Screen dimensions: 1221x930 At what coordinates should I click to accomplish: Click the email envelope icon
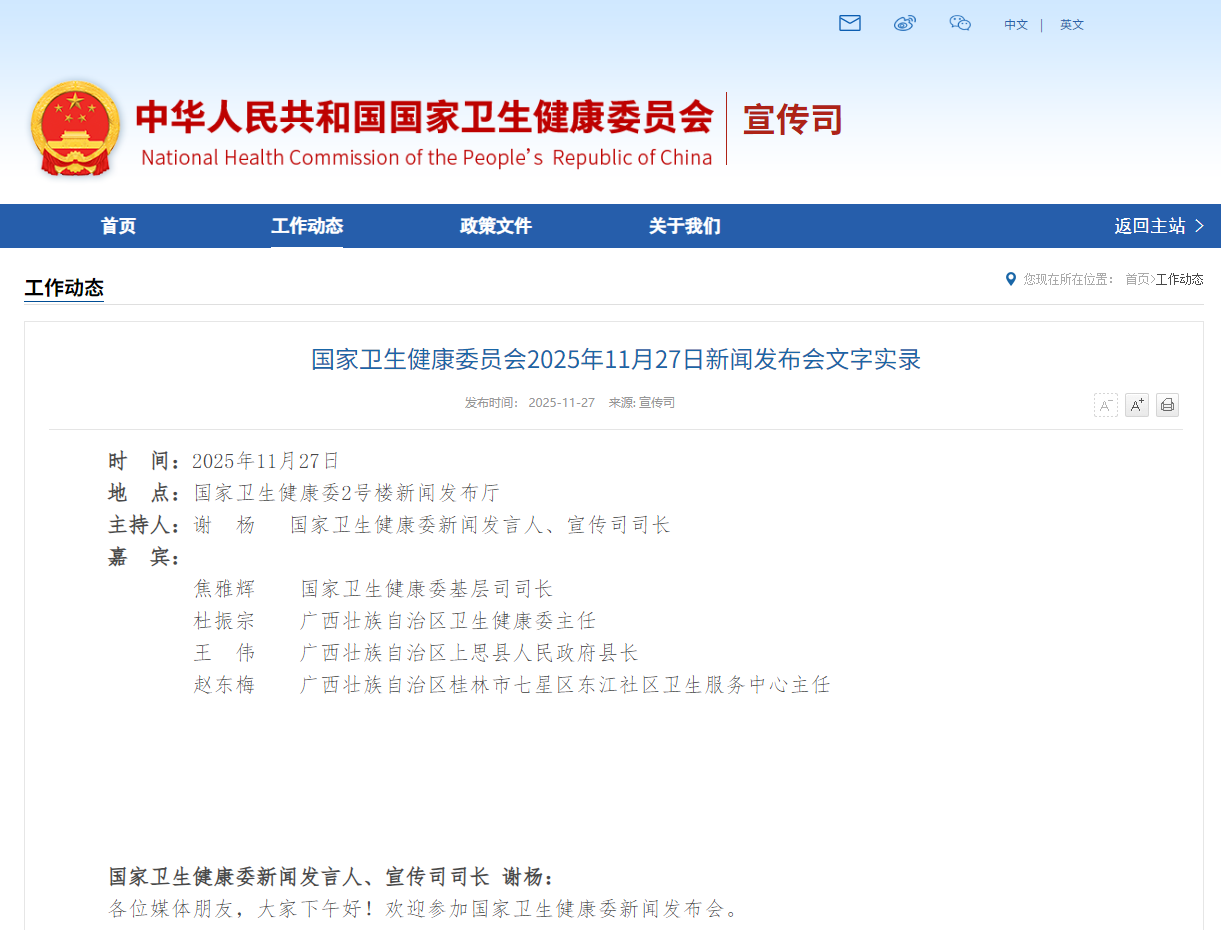850,24
